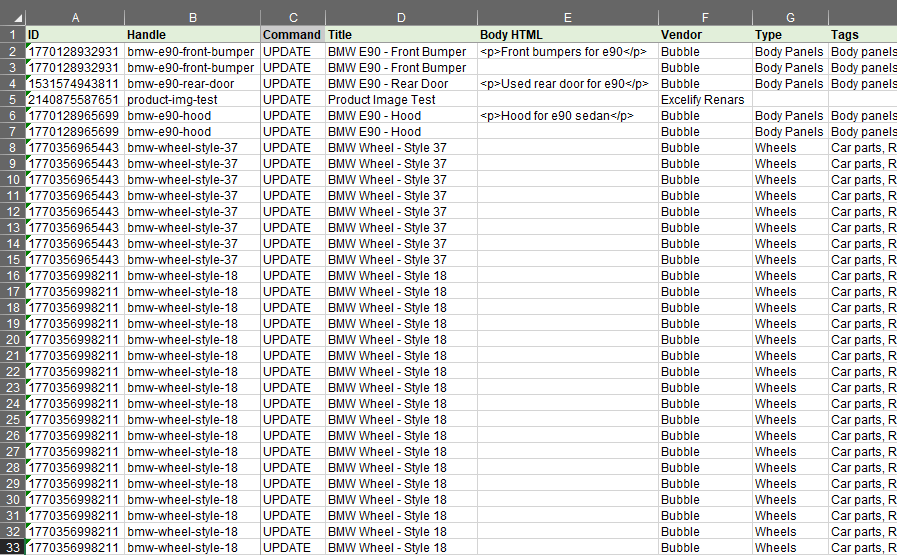The width and height of the screenshot is (897, 555).
Task: Click the Product Image Test title cell
Action: [x=401, y=100]
